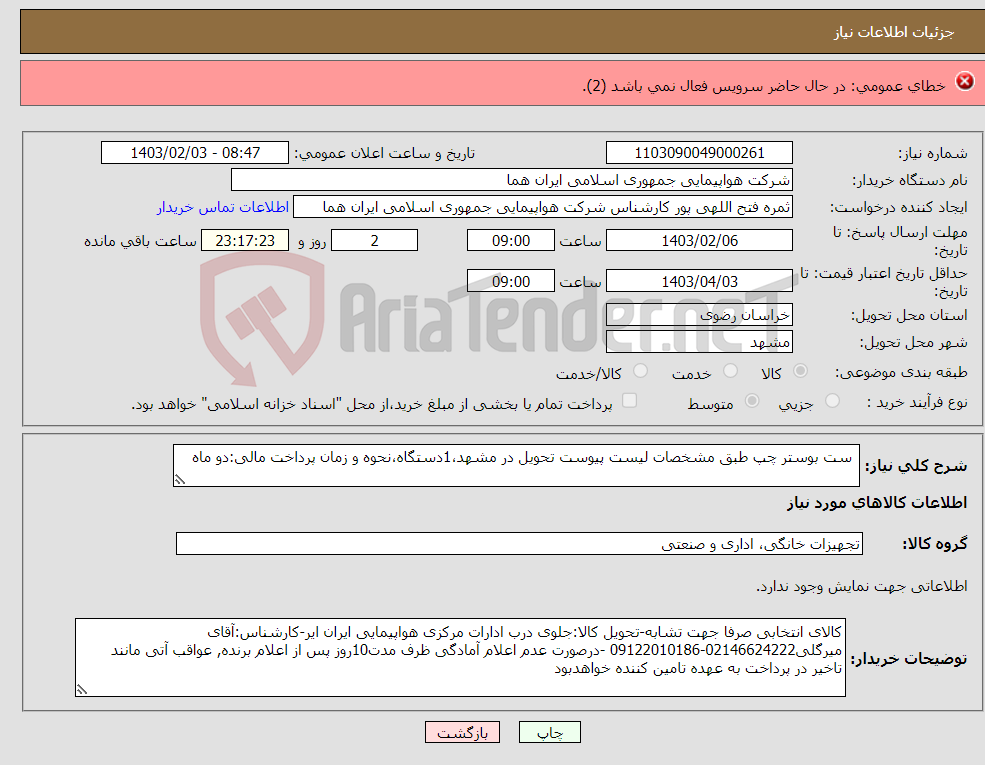Screen dimensions: 985x765
Task: Click the price validity date 1403/04/03
Action: [699, 281]
